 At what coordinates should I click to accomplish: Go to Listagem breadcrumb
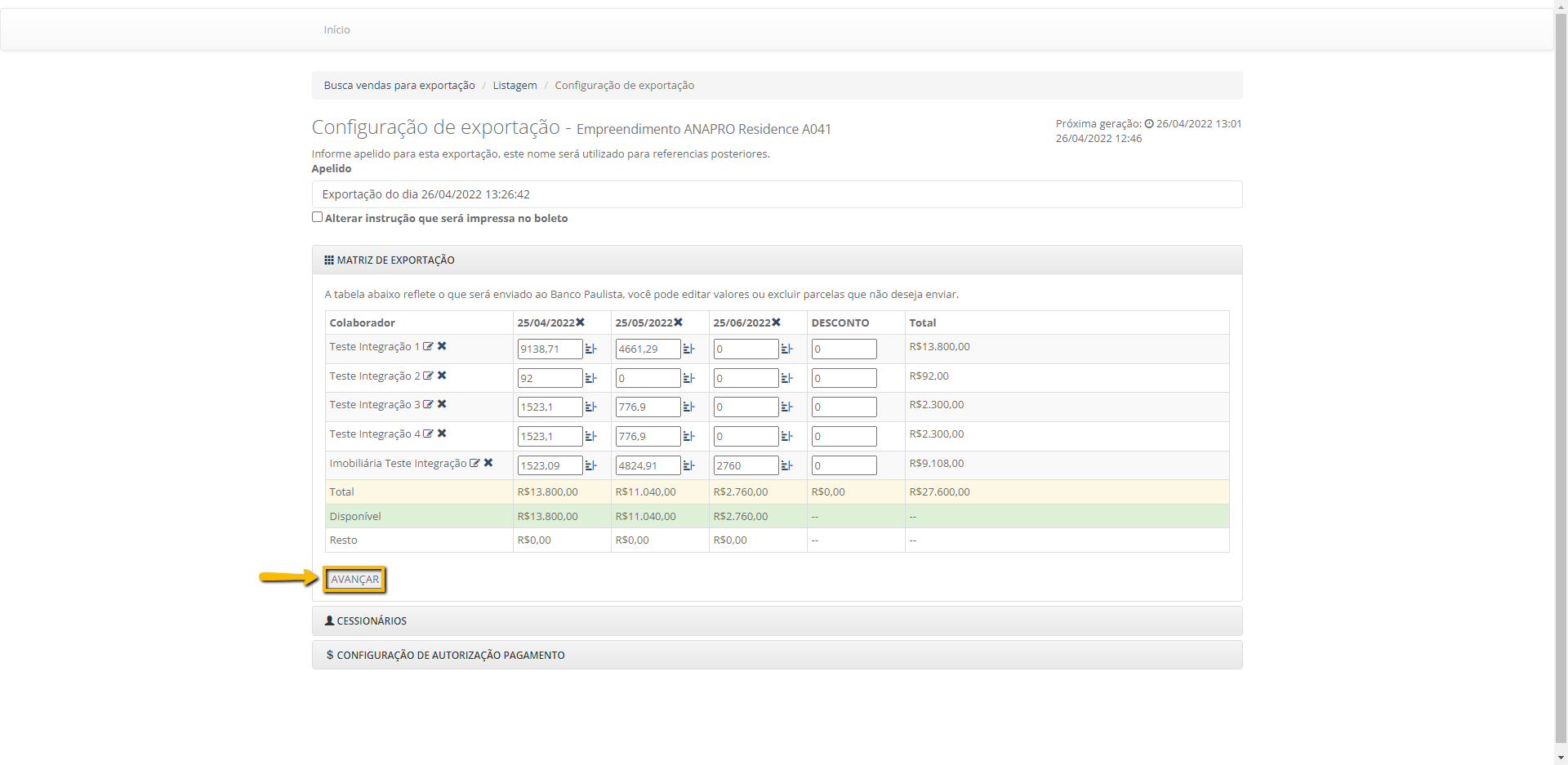514,86
